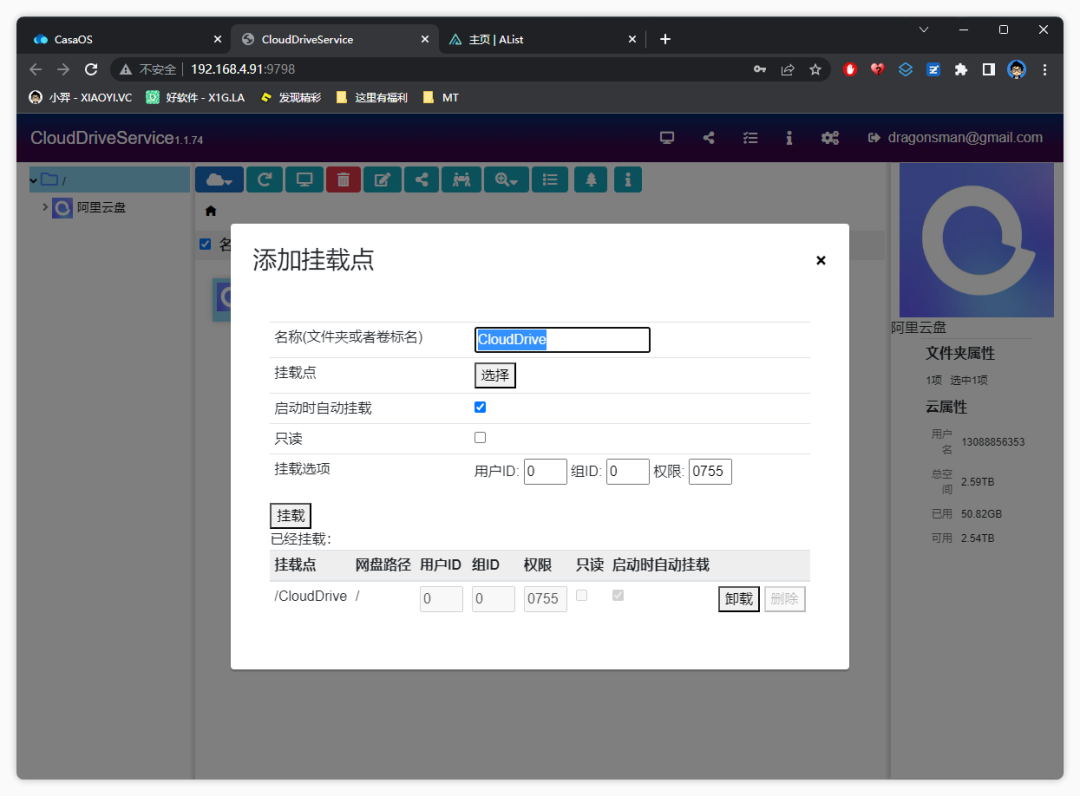Click the tree icon in file toolbar
The image size is (1080, 796).
point(590,180)
